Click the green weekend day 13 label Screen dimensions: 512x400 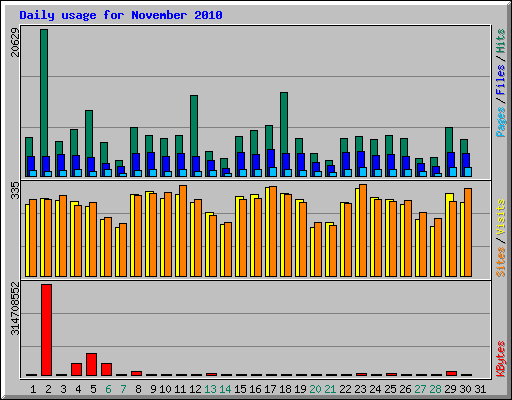(210, 389)
